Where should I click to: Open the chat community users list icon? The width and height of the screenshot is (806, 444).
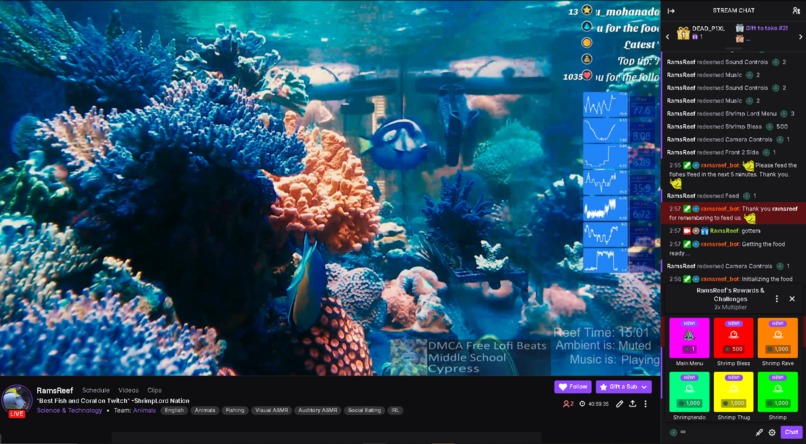(796, 11)
